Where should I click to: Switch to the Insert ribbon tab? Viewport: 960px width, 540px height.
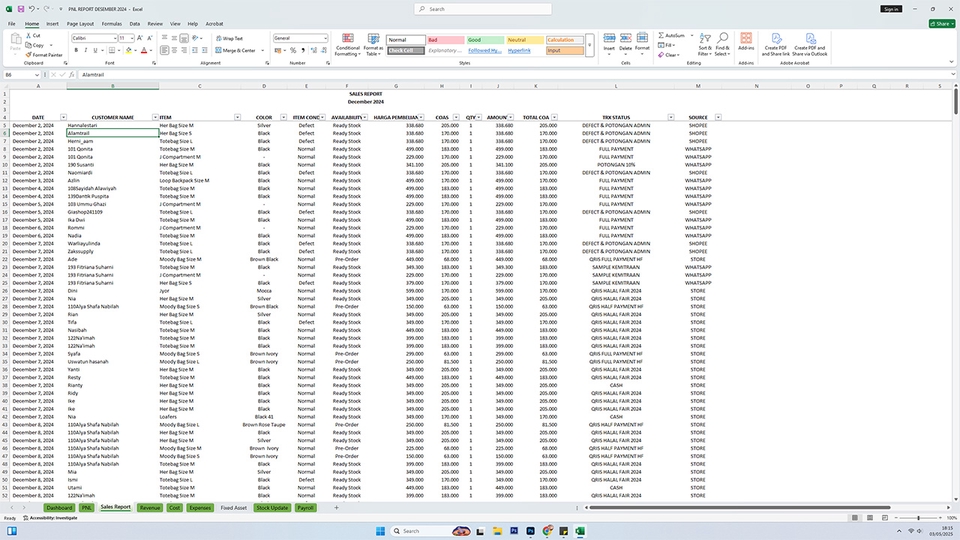coord(53,24)
